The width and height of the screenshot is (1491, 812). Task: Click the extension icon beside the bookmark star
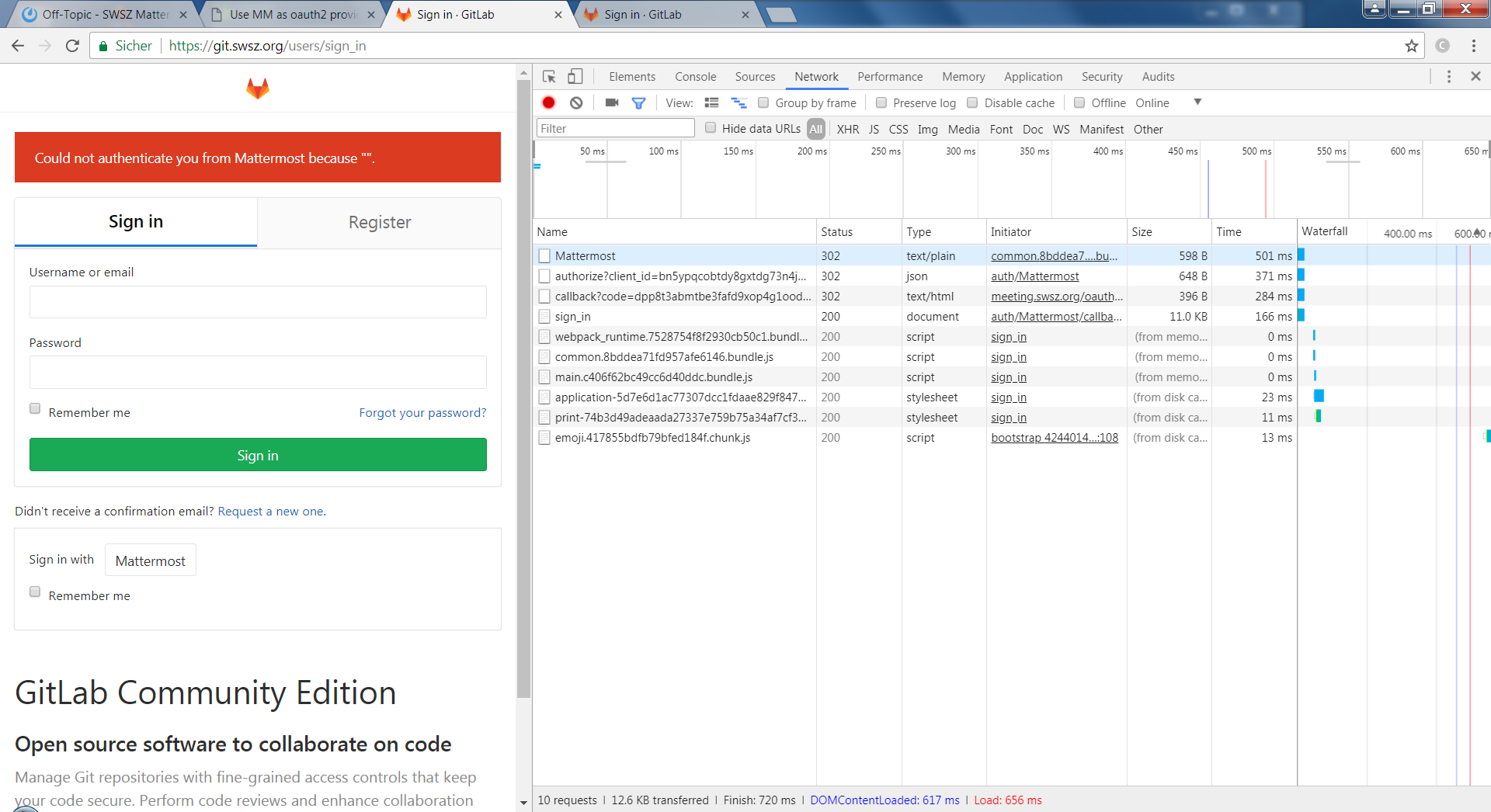[x=1443, y=46]
